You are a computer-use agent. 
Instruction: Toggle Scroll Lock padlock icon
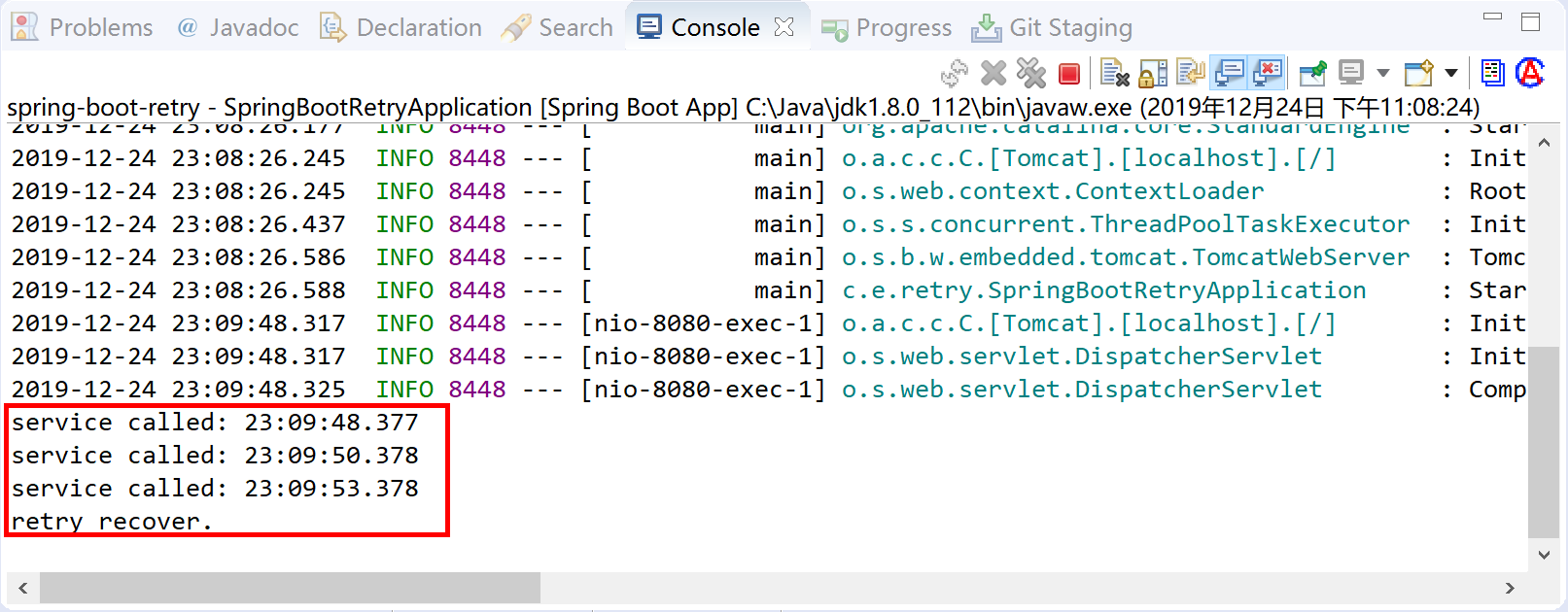click(1153, 73)
